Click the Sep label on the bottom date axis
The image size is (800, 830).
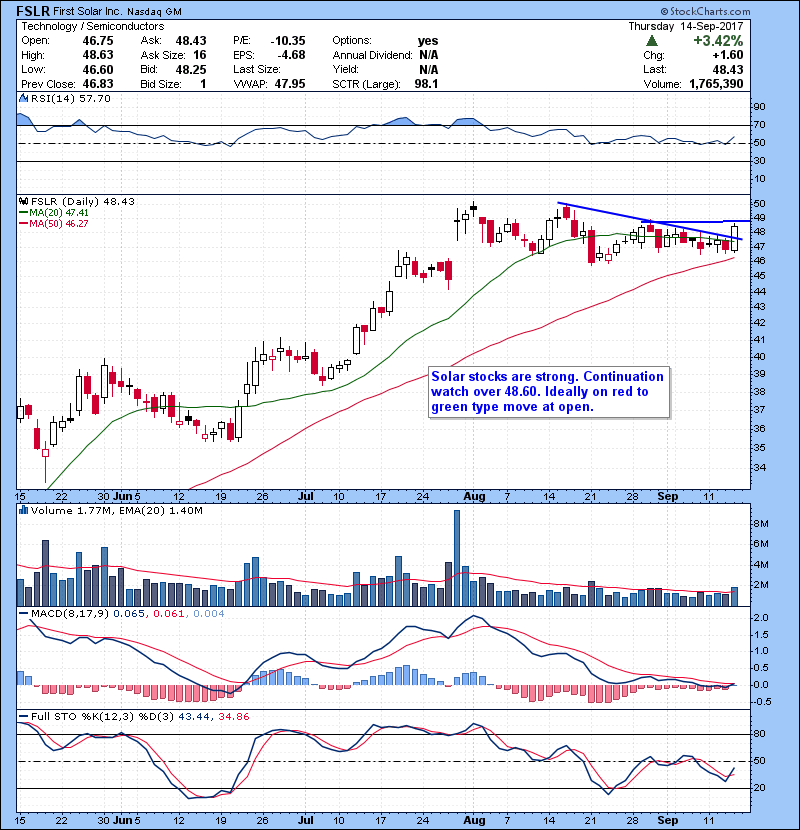[x=667, y=820]
